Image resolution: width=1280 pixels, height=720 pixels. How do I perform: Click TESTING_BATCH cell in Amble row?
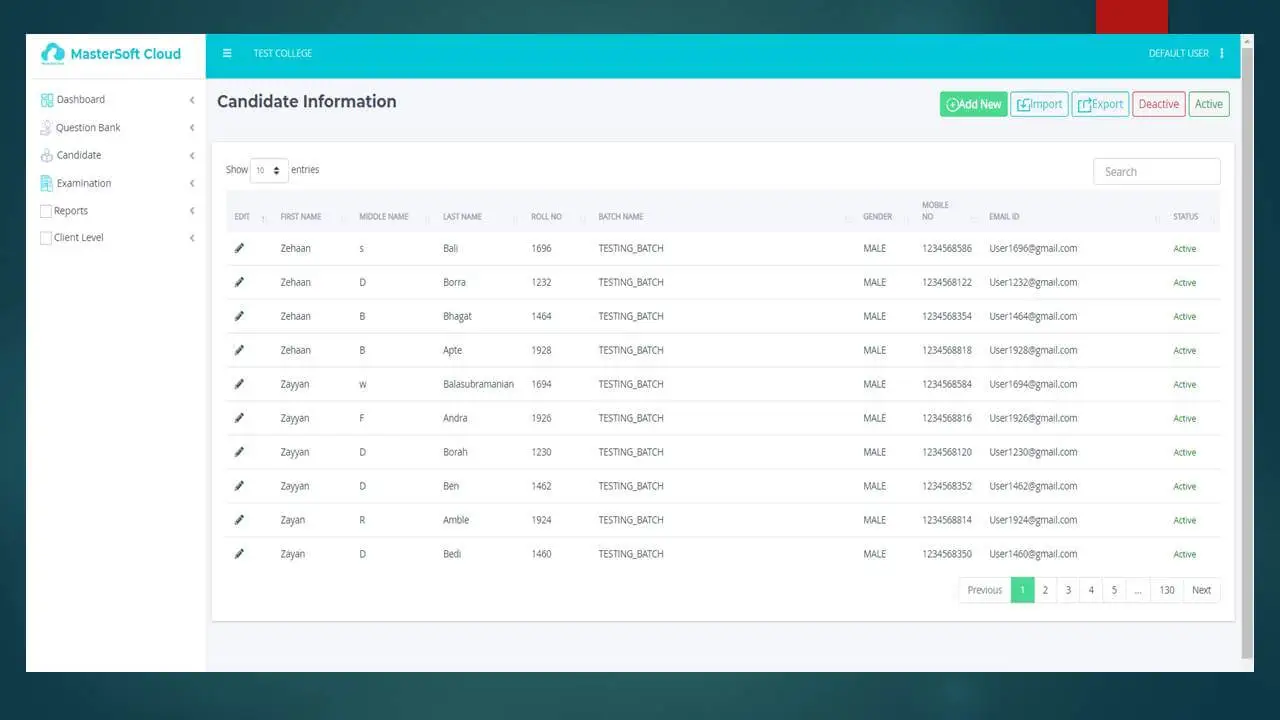[x=631, y=520]
